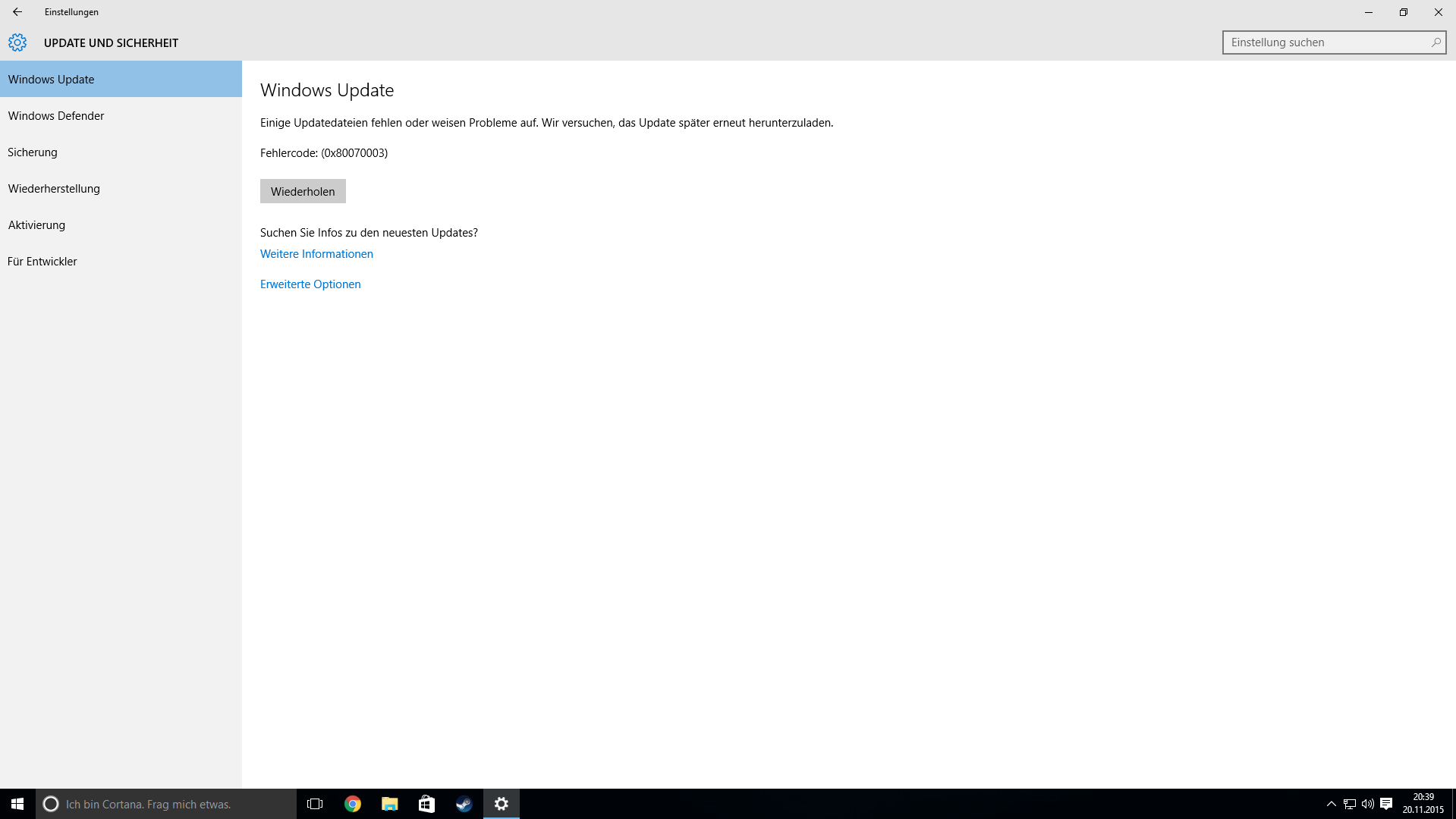The height and width of the screenshot is (819, 1456).
Task: Open the Windows Store from taskbar
Action: click(x=427, y=804)
